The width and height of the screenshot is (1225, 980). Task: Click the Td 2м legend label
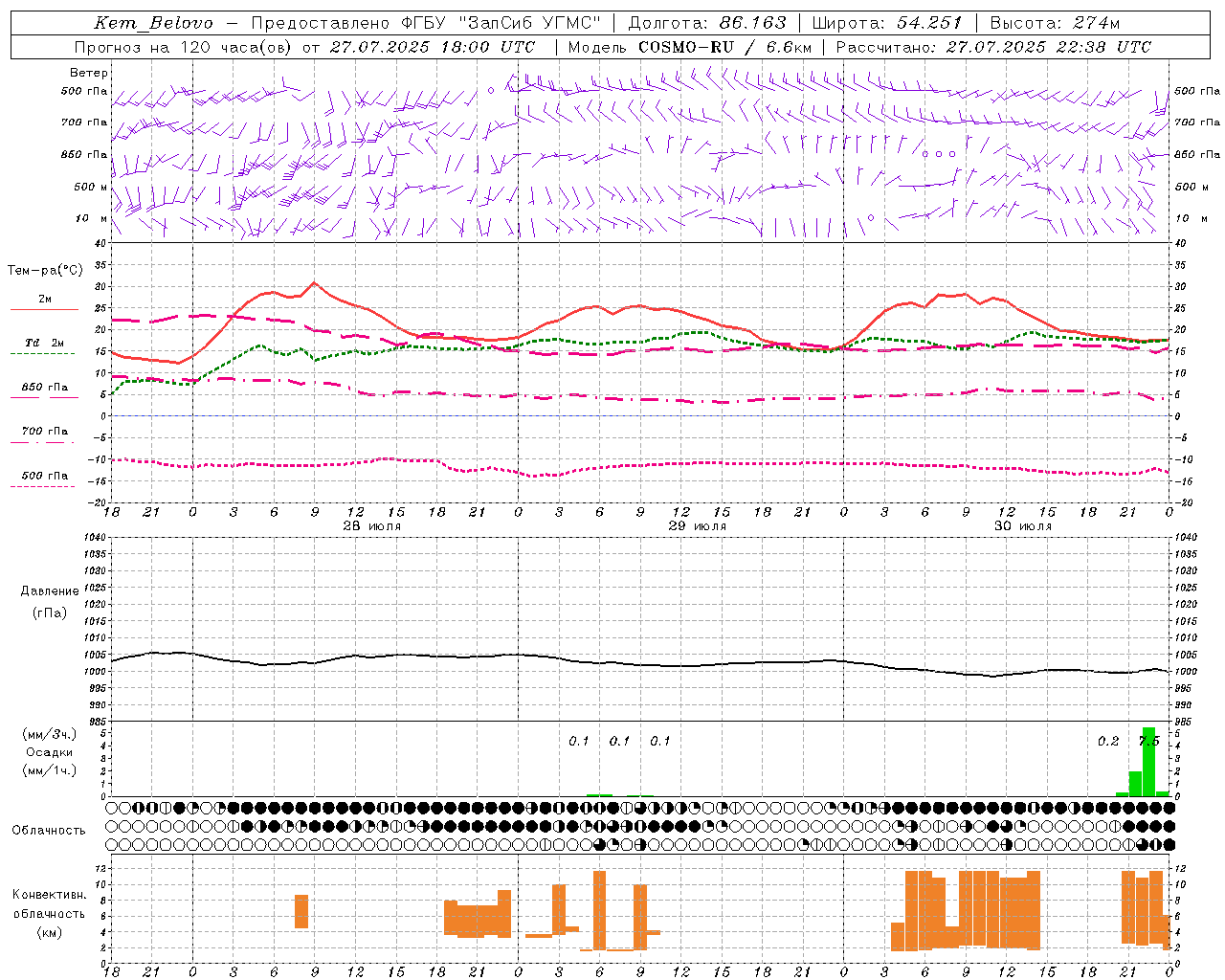point(45,343)
